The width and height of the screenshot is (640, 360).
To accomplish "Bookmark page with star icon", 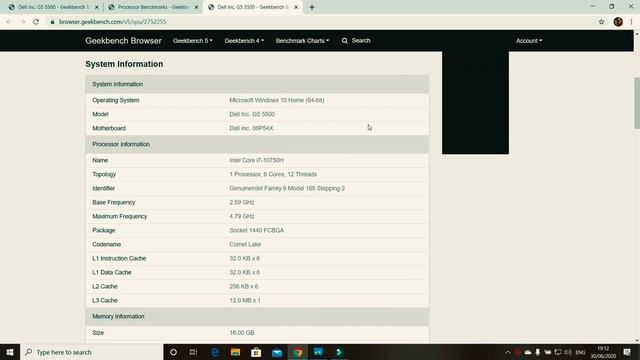I will (x=601, y=22).
